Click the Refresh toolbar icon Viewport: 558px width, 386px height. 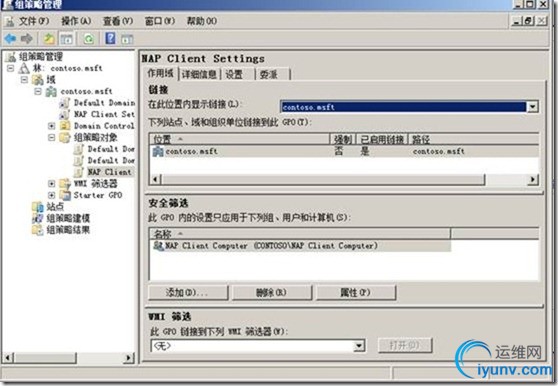pyautogui.click(x=88, y=38)
